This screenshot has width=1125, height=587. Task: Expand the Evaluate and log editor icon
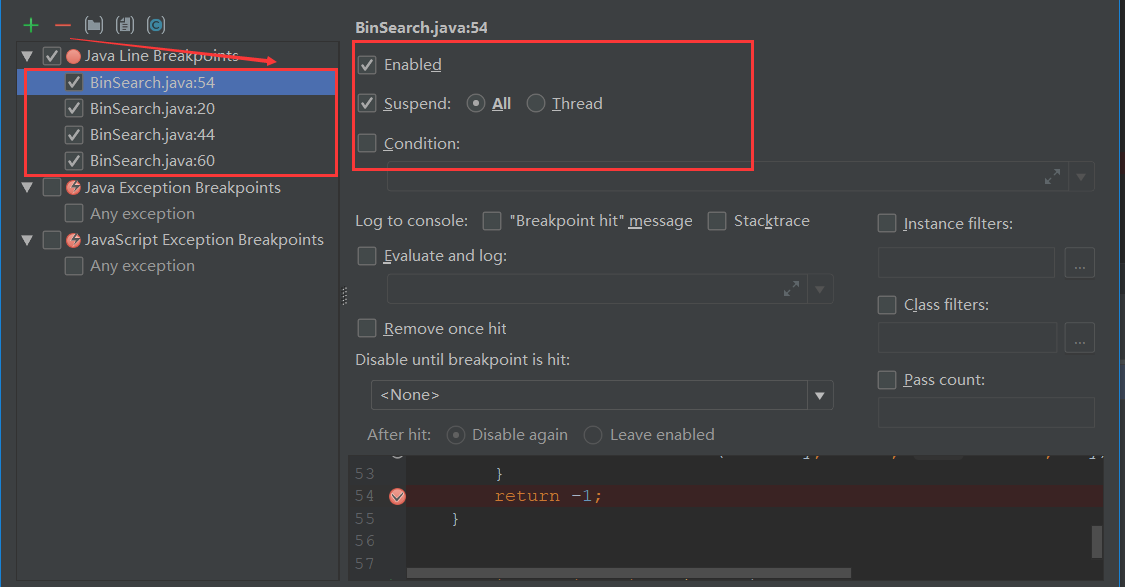pos(791,289)
